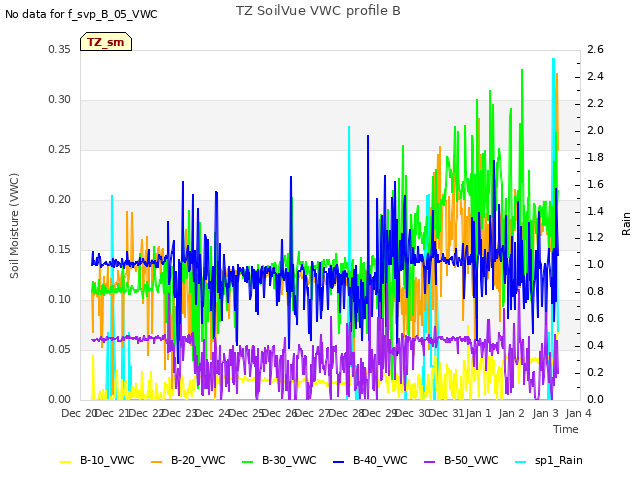The width and height of the screenshot is (640, 480).
Task: Click the Dec 20 date tick label
Action: tap(79, 413)
